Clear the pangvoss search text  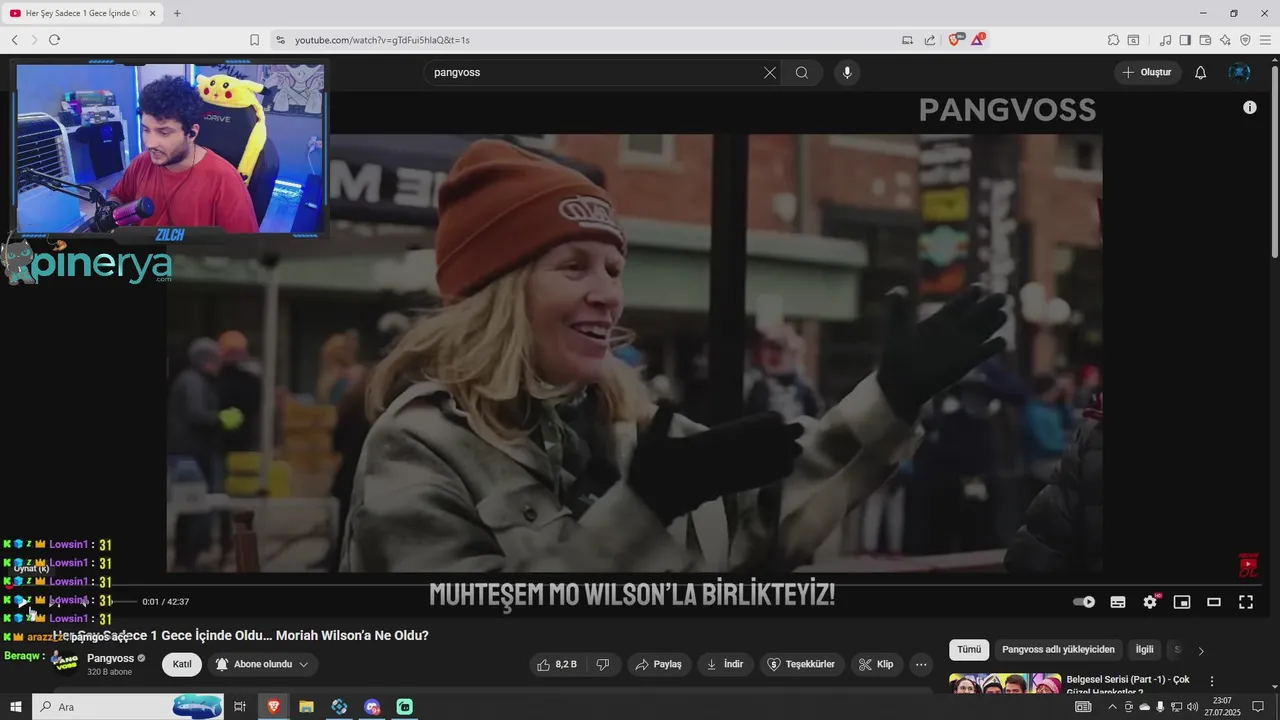click(x=770, y=72)
